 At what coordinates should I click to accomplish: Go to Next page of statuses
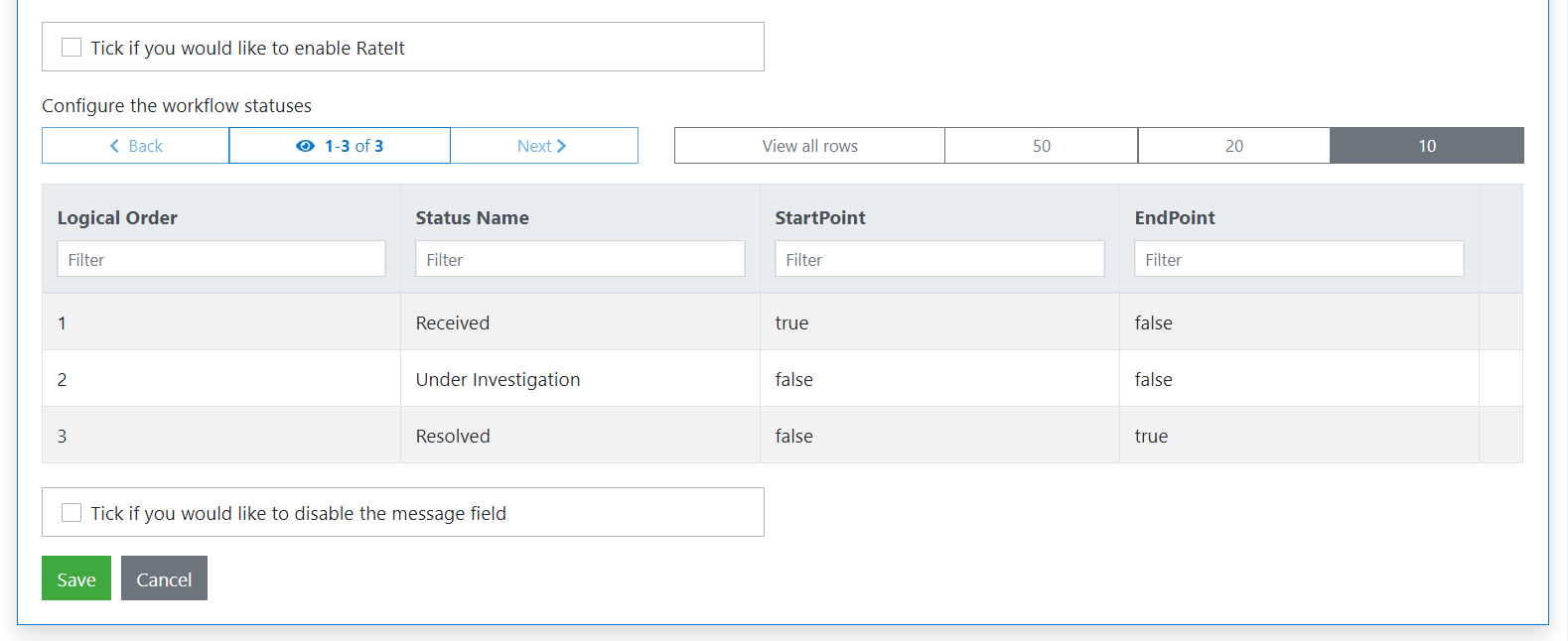542,146
